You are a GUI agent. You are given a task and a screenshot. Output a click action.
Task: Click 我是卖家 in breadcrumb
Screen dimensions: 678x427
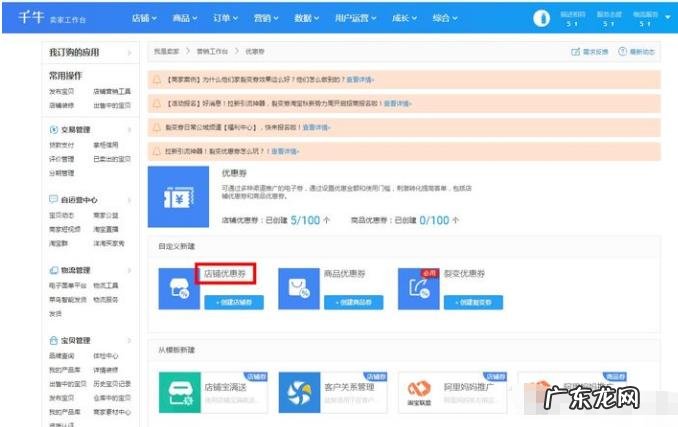point(166,51)
